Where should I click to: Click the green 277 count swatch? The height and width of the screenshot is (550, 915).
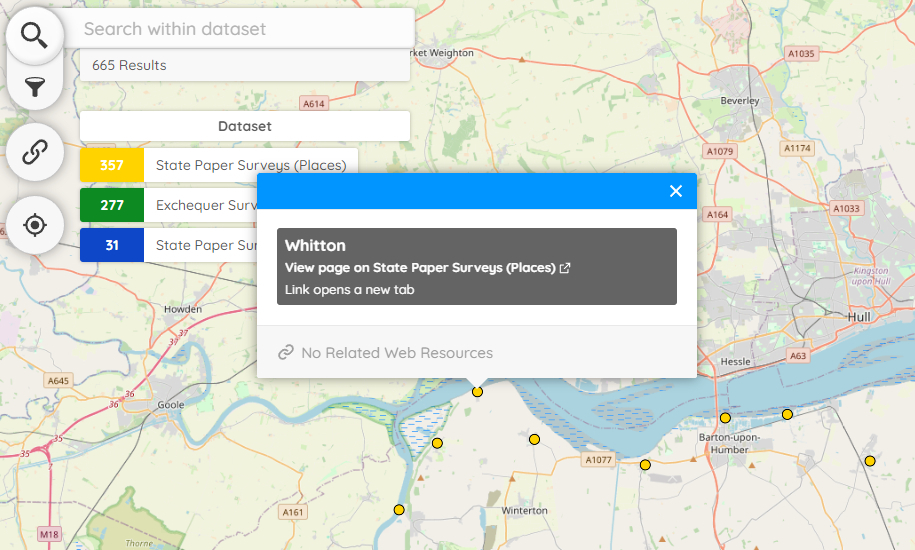pyautogui.click(x=112, y=206)
